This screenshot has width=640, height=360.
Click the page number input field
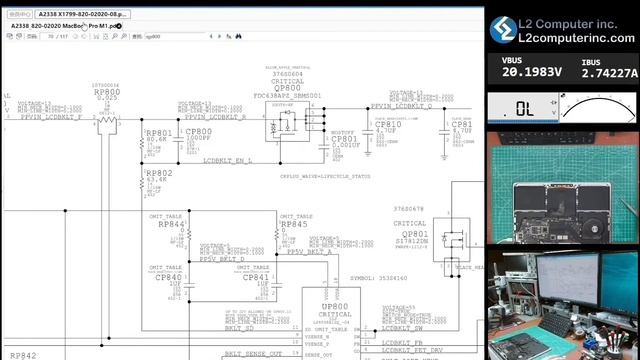[x=56, y=36]
